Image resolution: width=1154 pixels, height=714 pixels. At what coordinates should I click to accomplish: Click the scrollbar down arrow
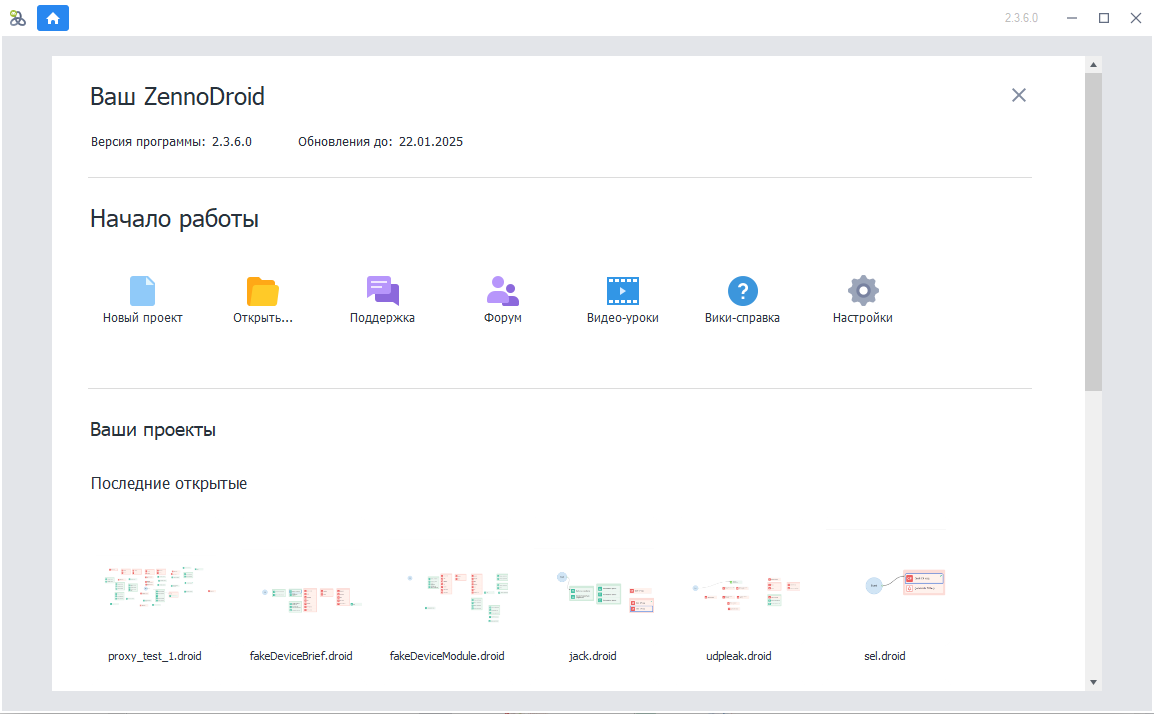(1093, 682)
